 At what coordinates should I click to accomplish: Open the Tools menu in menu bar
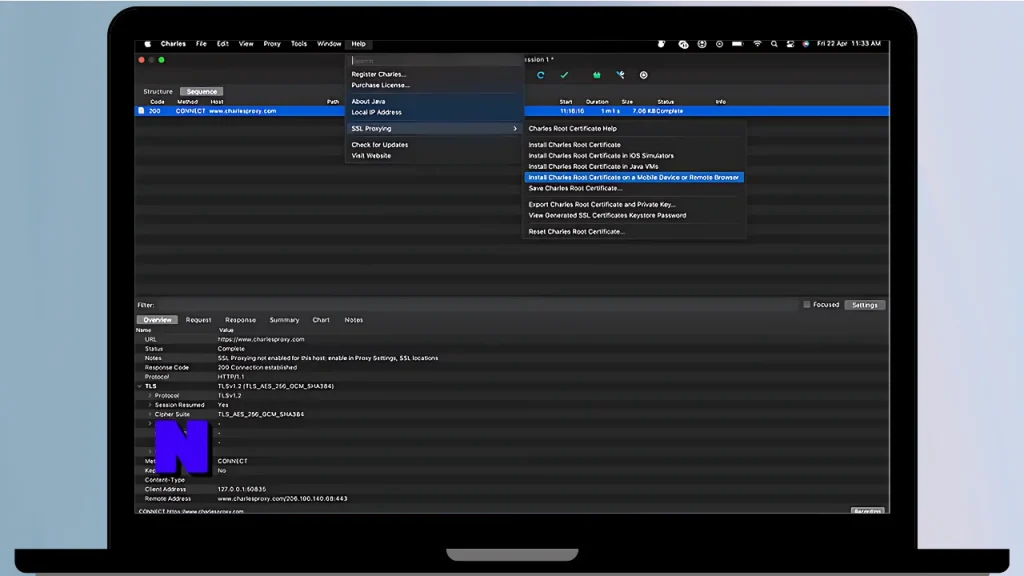tap(298, 44)
